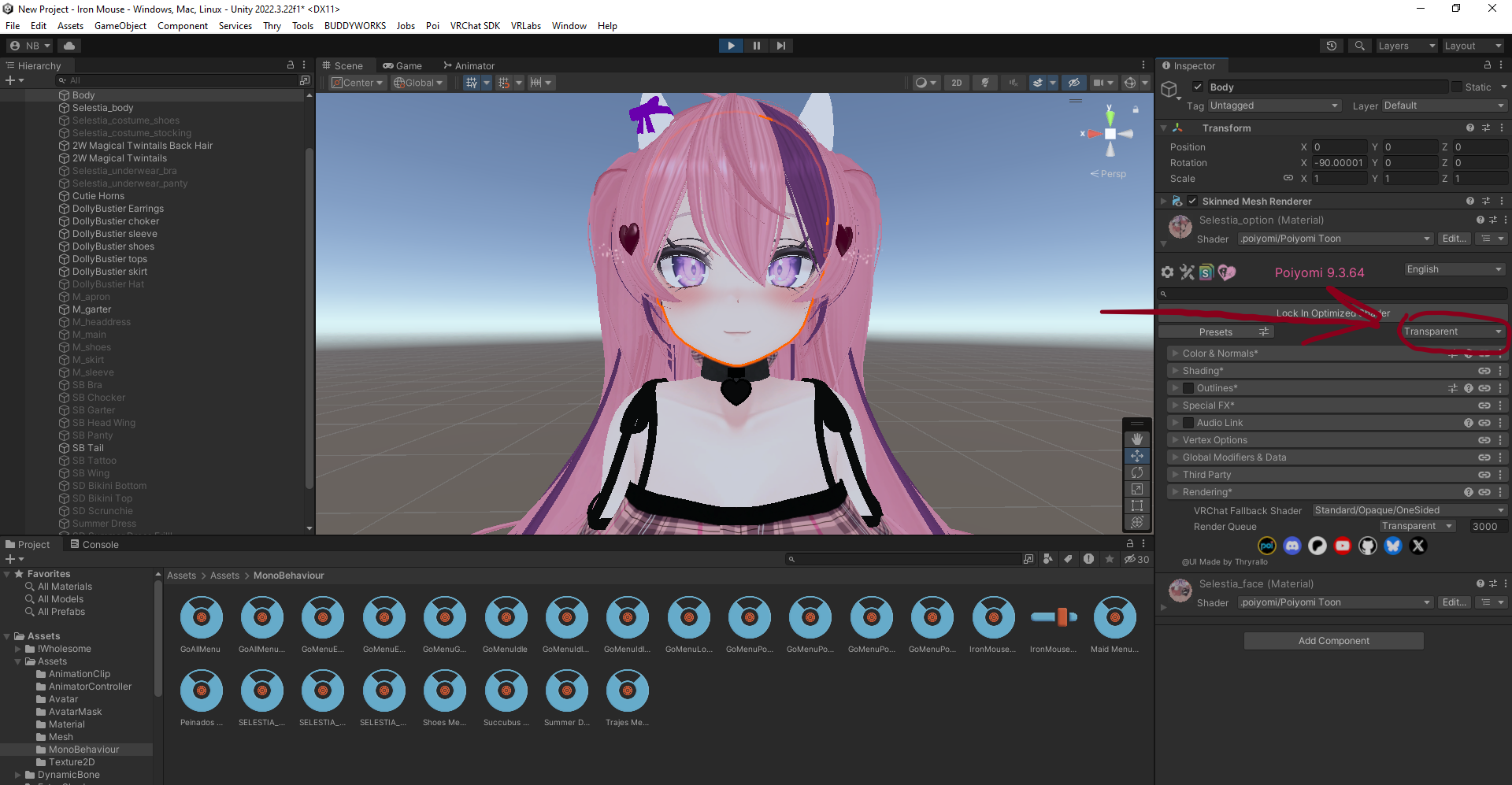
Task: Open the Component menu
Action: (183, 26)
